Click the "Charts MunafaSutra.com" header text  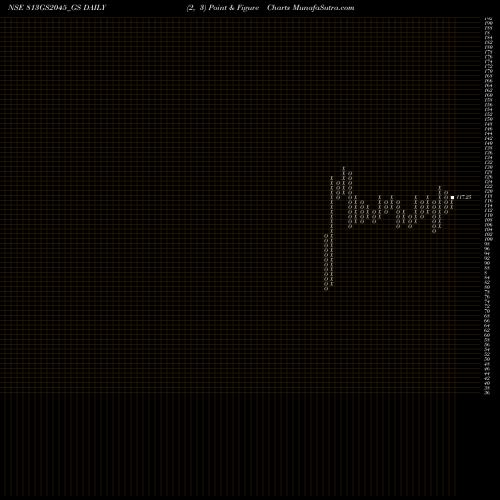[x=311, y=8]
